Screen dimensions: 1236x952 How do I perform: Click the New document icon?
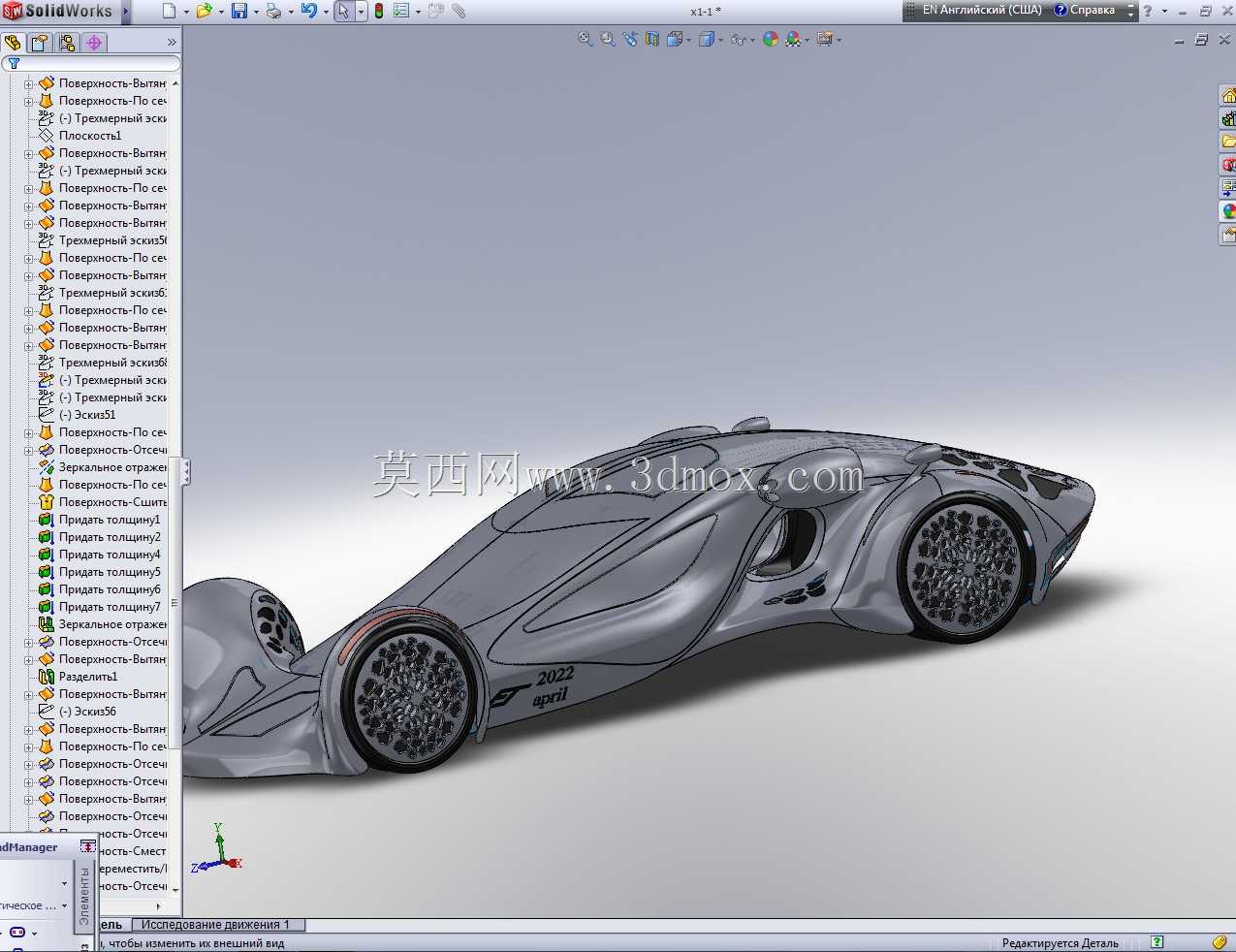coord(170,11)
